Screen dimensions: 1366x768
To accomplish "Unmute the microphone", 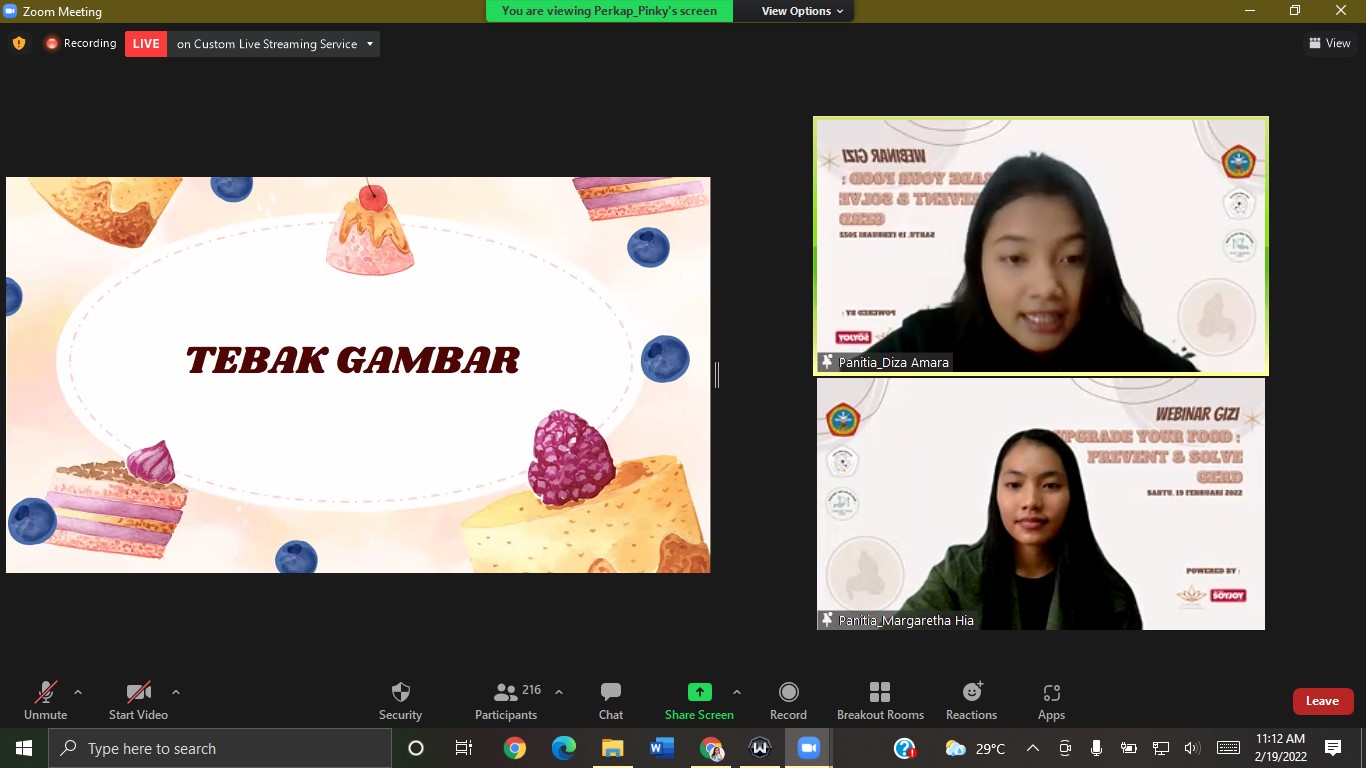I will coord(45,700).
